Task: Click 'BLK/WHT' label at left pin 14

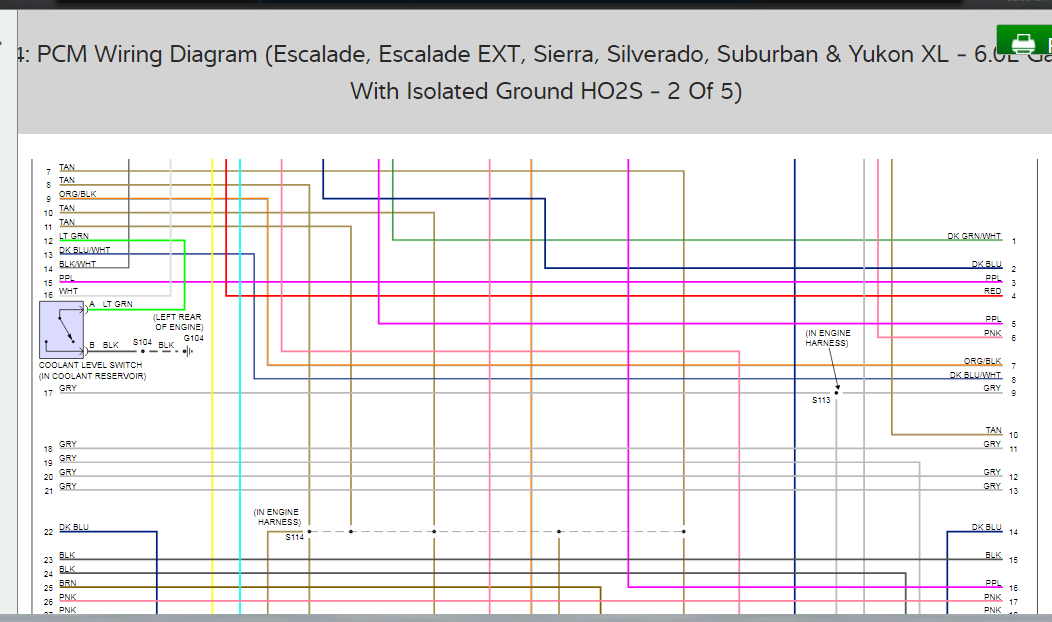Action: click(x=77, y=264)
